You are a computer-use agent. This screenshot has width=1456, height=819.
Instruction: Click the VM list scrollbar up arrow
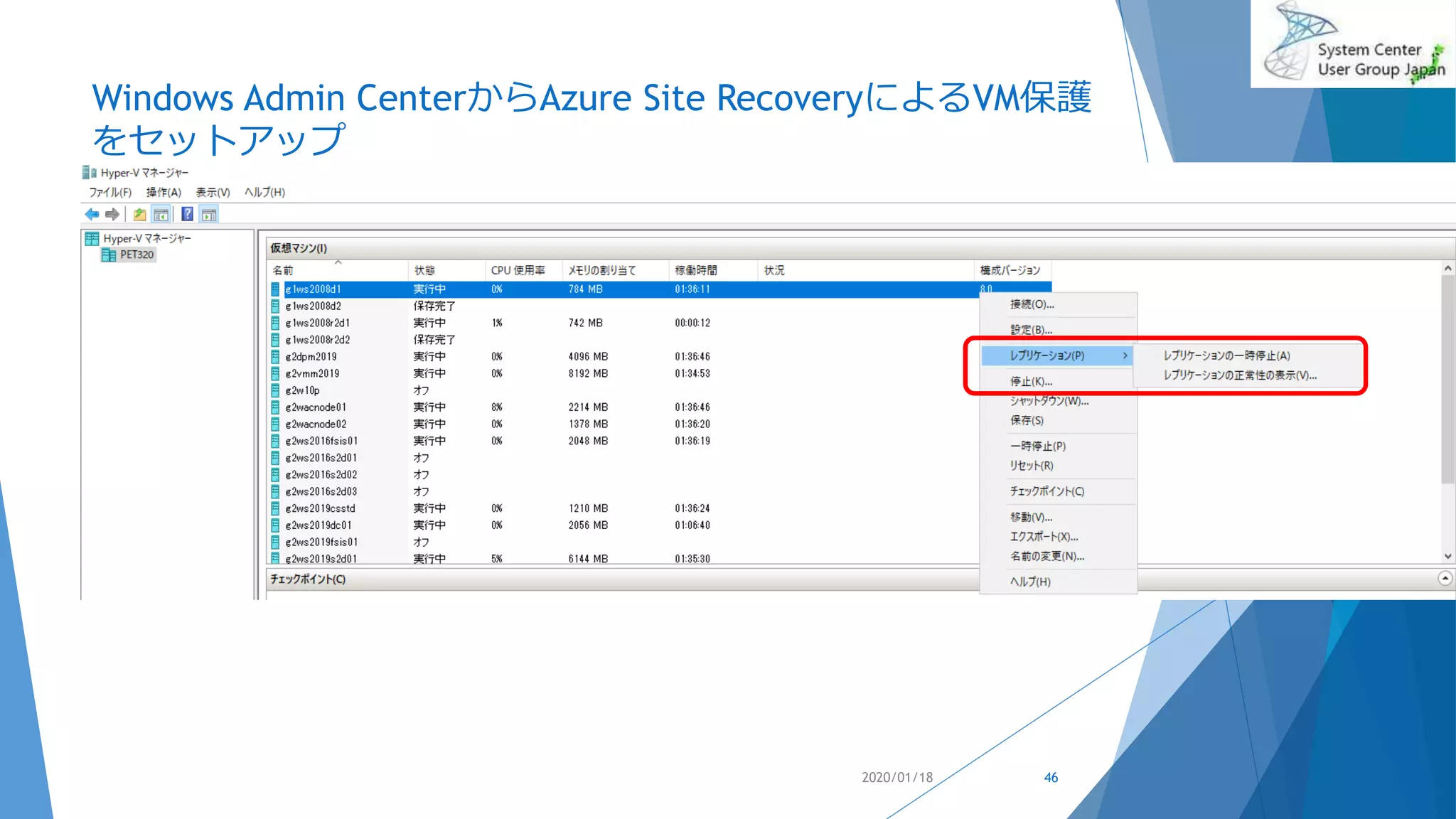click(1447, 269)
